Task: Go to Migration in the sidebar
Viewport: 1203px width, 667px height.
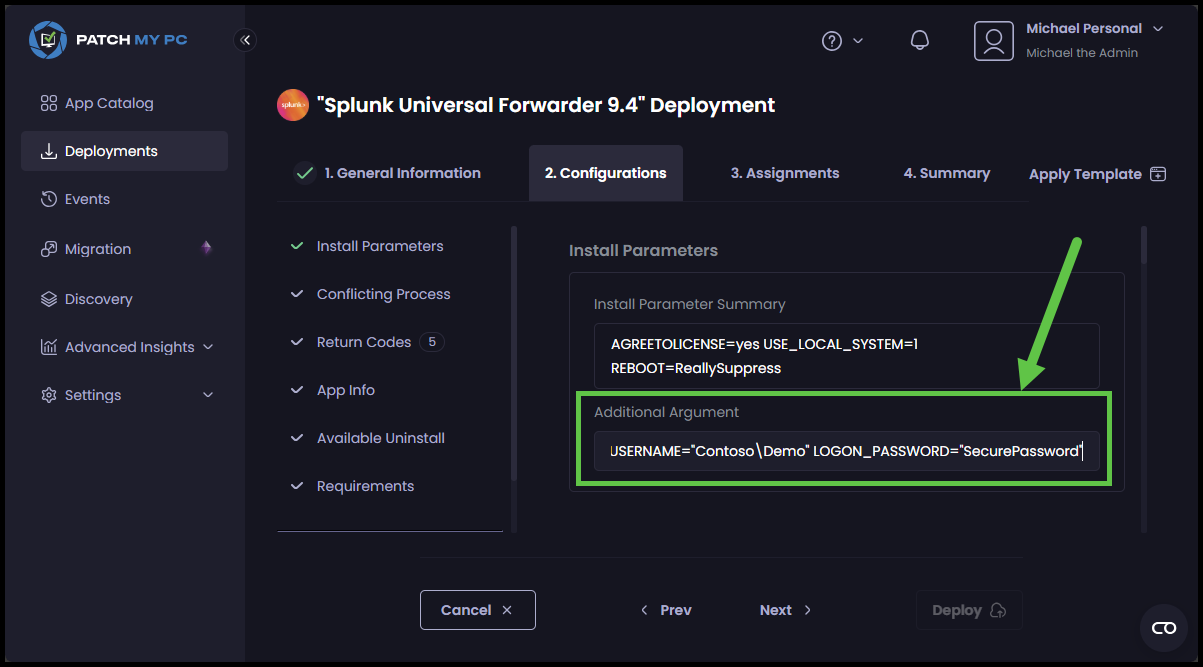Action: [x=97, y=248]
